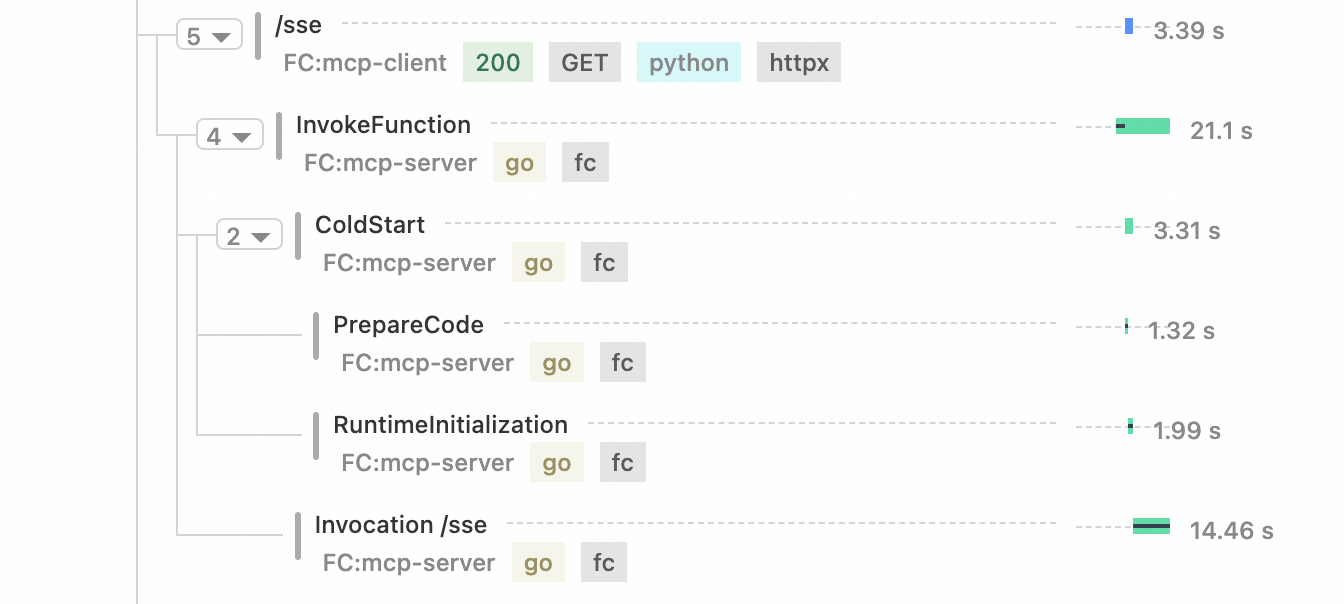Screen dimensions: 1344x604
Task: Click the FC:mcp-client service label
Action: [x=365, y=63]
